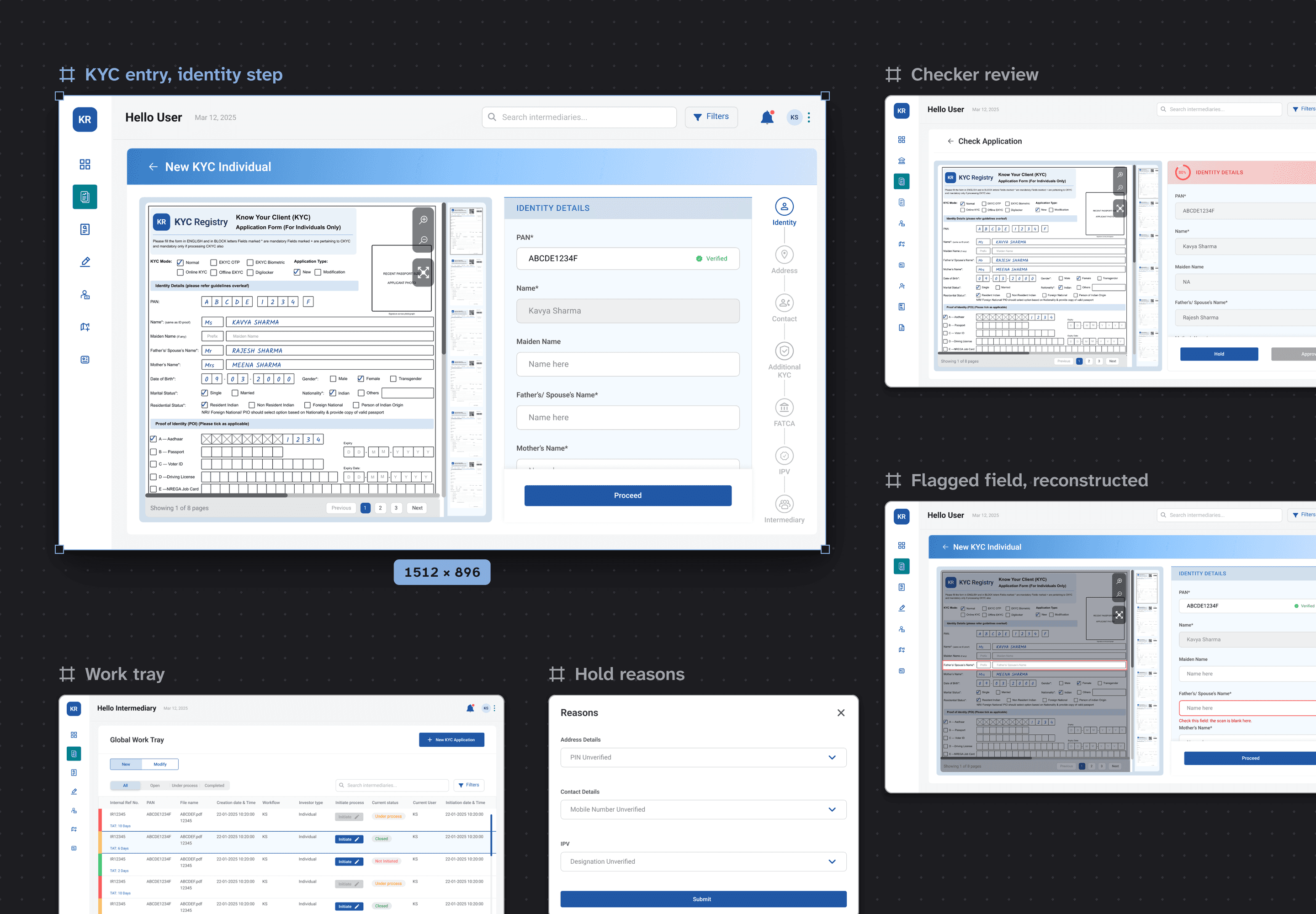Viewport: 1316px width, 914px height.
Task: Switch to Modify tab in Work tray
Action: coord(160,764)
